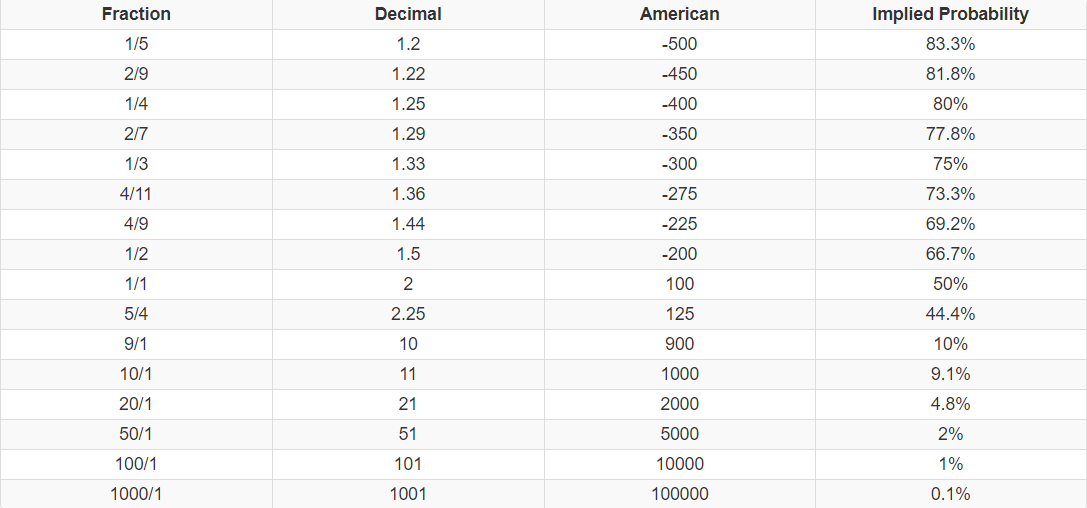Click the Decimal column header
Viewport: 1087px width, 508px height.
click(408, 14)
